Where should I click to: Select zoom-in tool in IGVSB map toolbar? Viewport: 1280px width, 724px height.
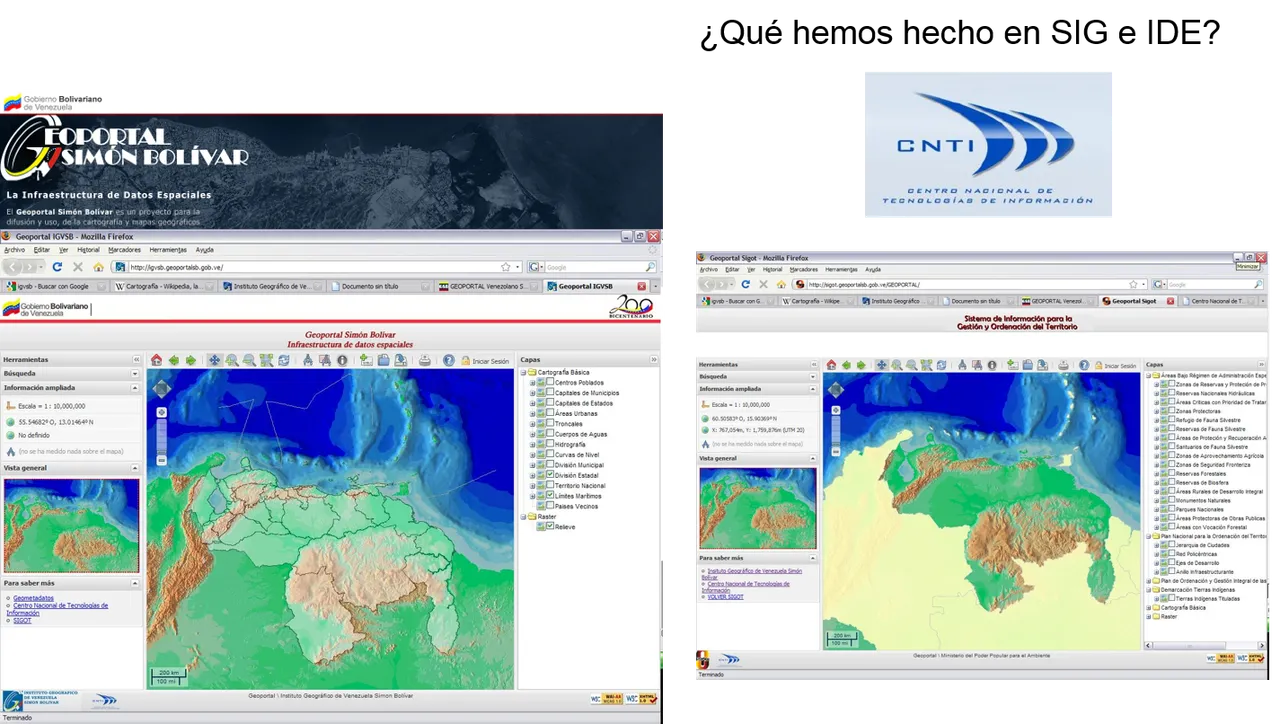(232, 360)
